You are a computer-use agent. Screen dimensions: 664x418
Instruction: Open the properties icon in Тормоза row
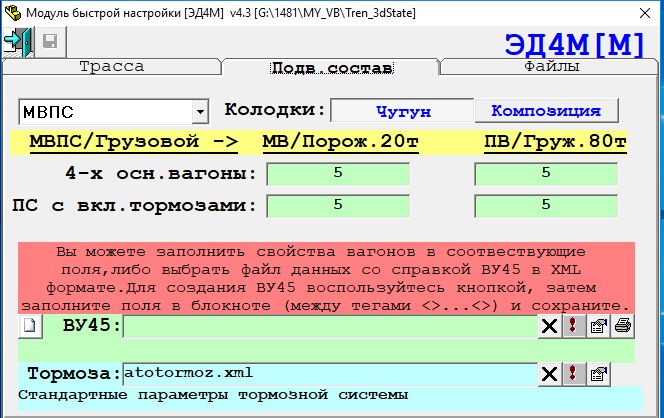pos(598,374)
